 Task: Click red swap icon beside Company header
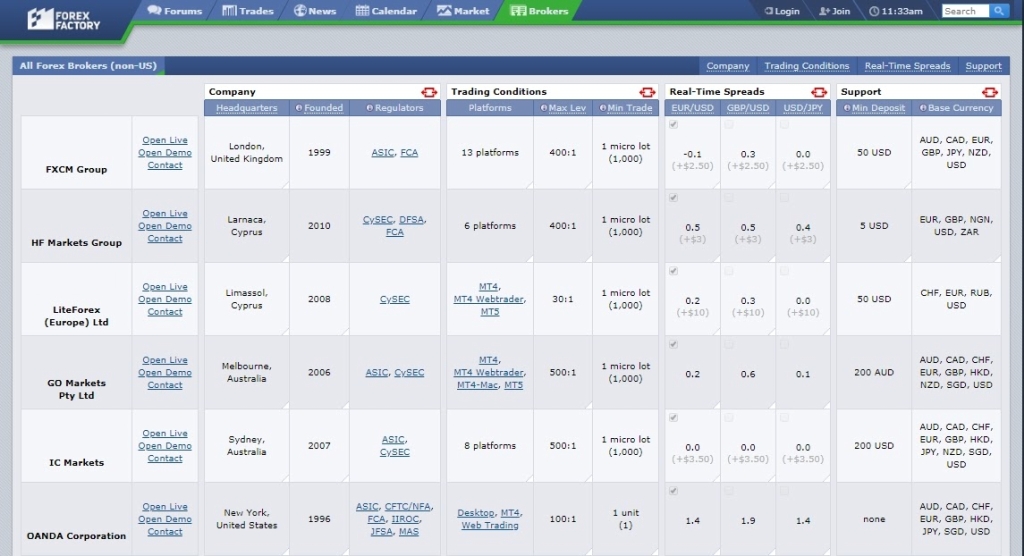429,92
